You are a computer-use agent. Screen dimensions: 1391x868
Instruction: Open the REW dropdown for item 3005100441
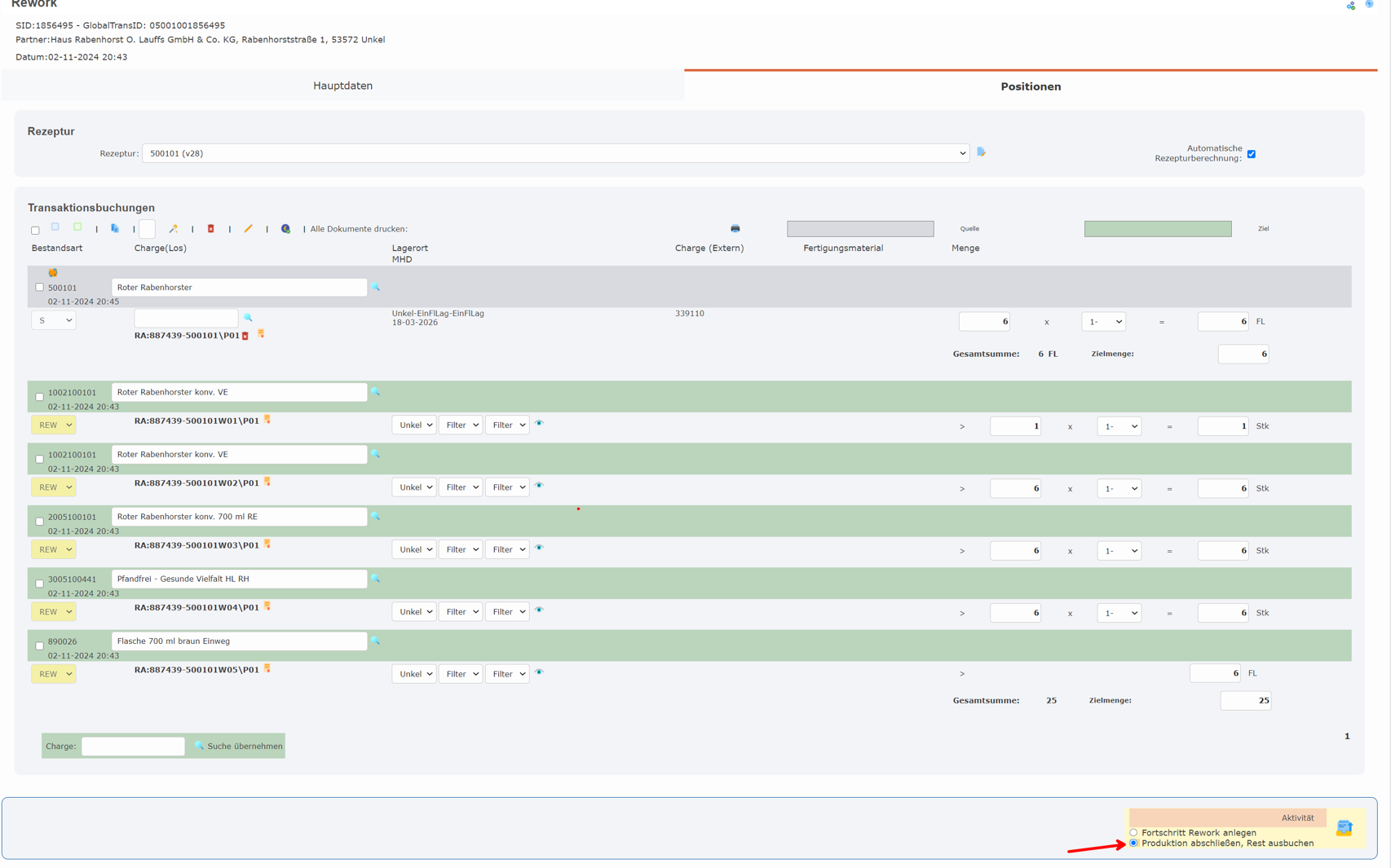click(54, 612)
